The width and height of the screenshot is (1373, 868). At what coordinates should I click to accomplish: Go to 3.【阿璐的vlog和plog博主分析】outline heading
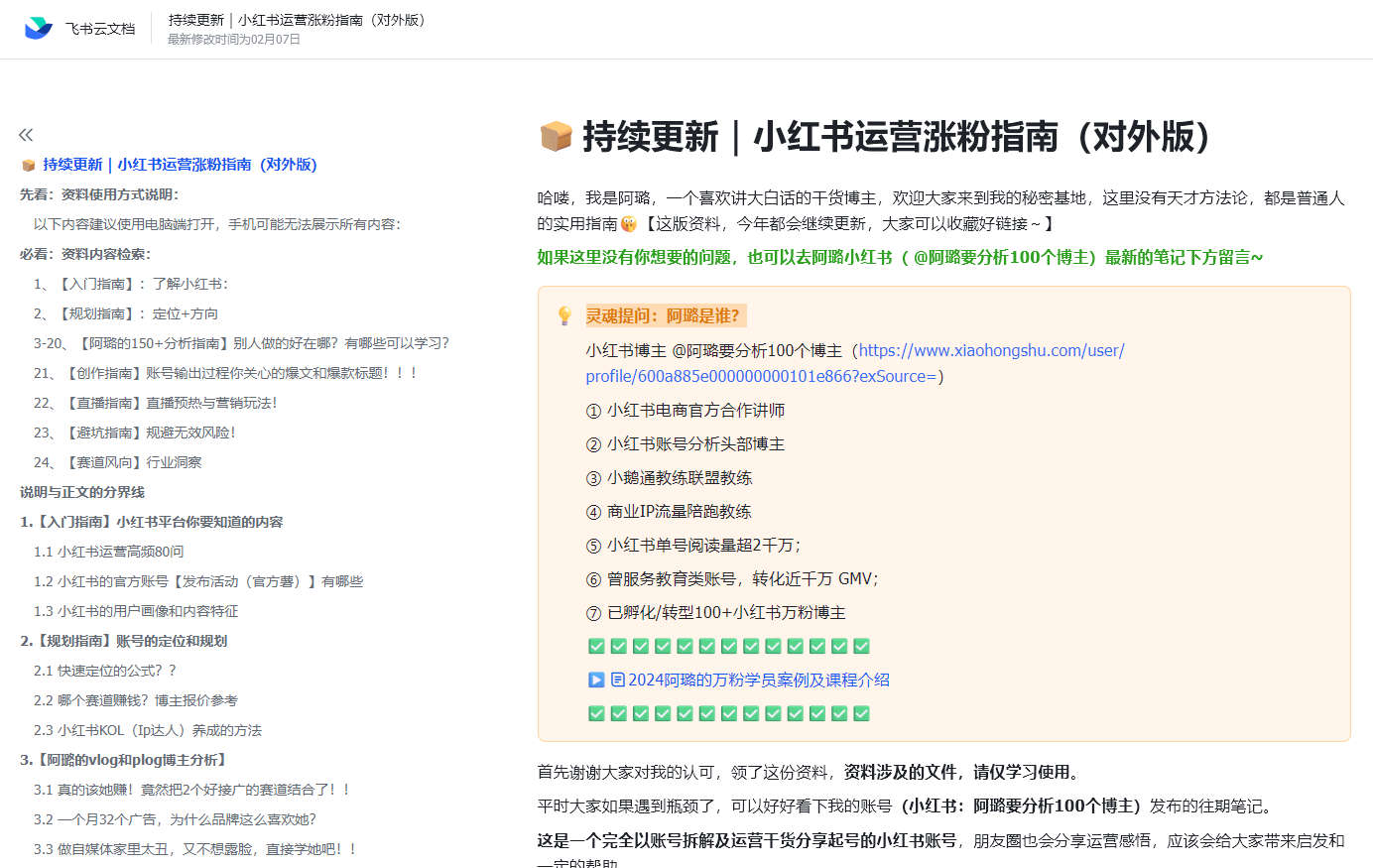point(125,760)
